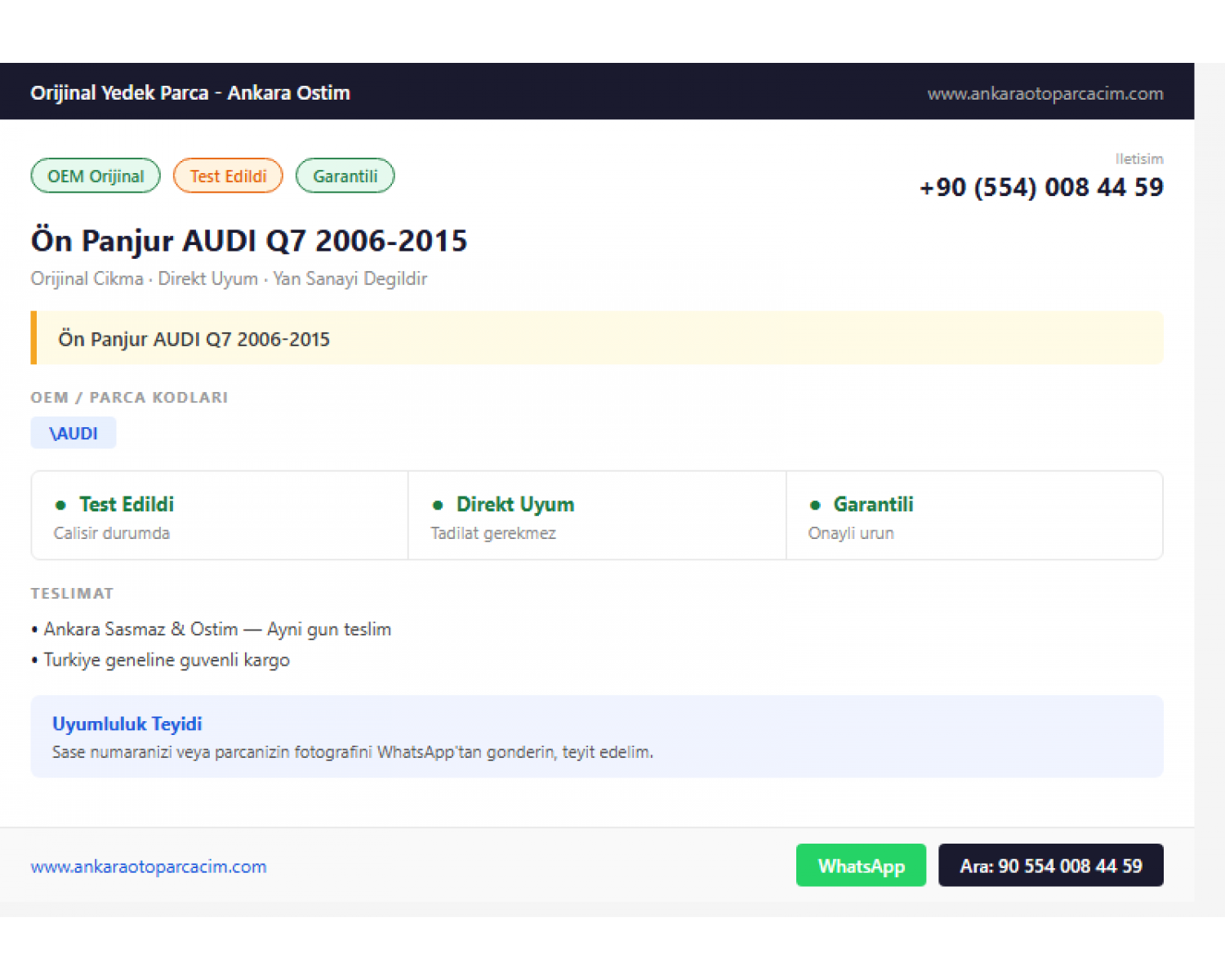The width and height of the screenshot is (1225, 980).
Task: Click the green dot beside Test Edildi
Action: point(60,505)
